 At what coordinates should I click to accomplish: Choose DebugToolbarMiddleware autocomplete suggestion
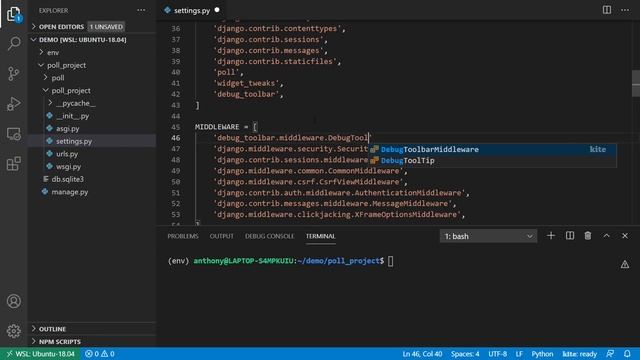[492, 149]
